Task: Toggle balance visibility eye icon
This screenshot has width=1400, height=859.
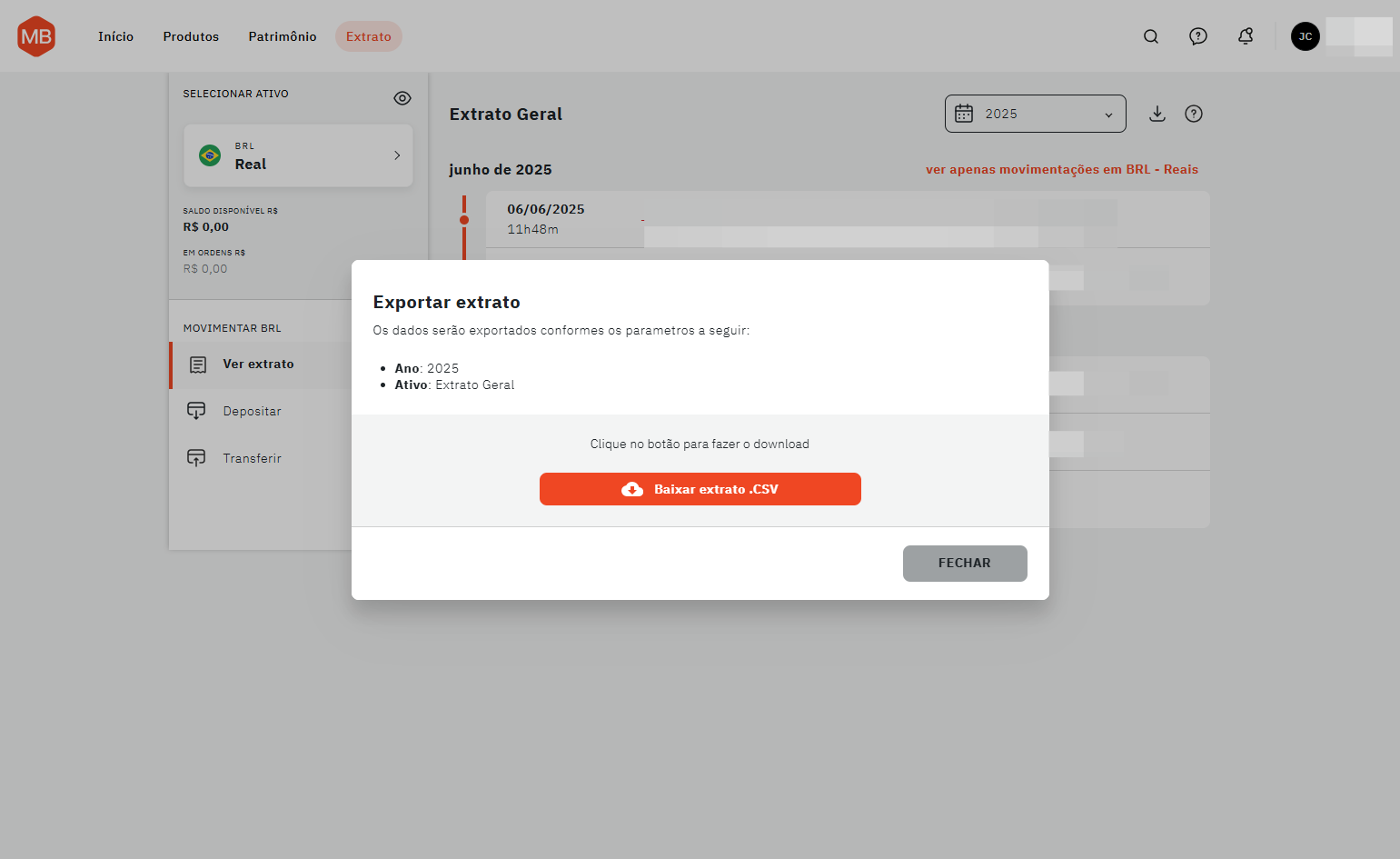Action: tap(402, 98)
